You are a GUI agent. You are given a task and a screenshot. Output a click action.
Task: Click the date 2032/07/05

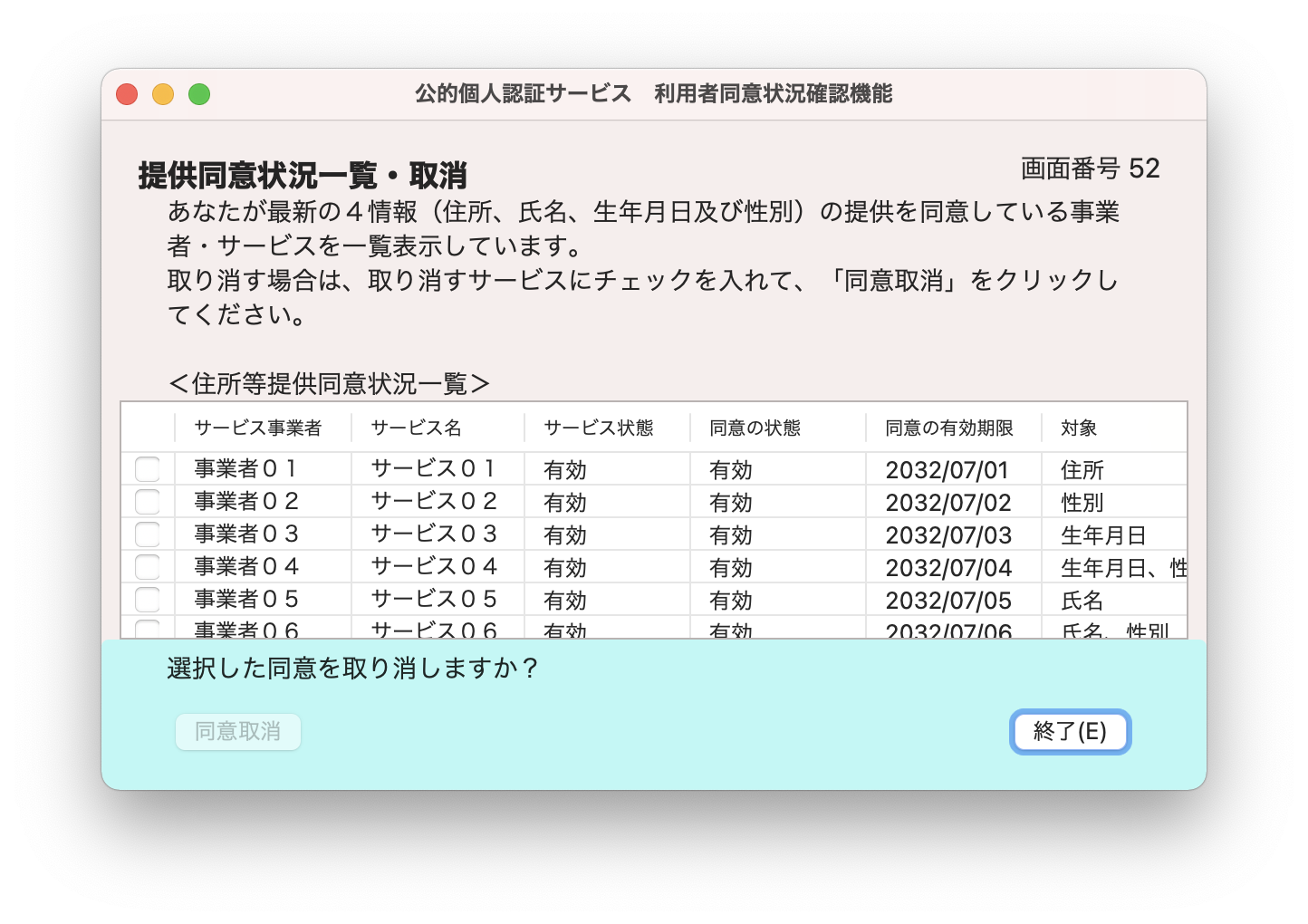click(947, 601)
